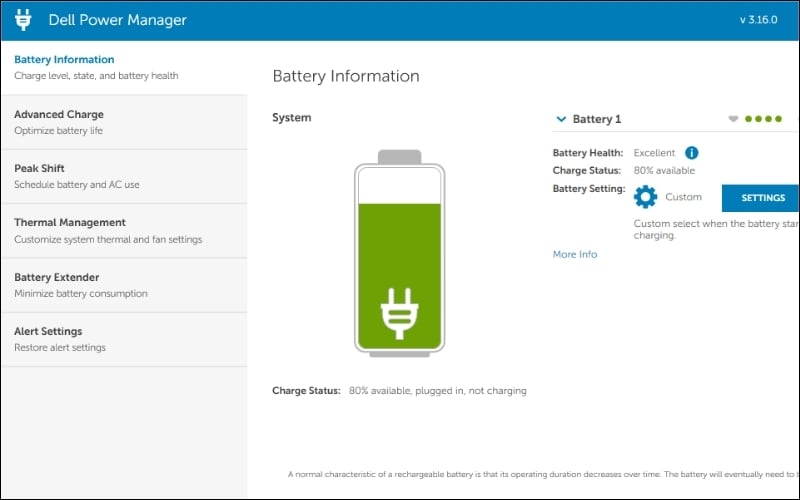
Task: Click the '80% available' value in Battery 1
Action: pos(664,170)
